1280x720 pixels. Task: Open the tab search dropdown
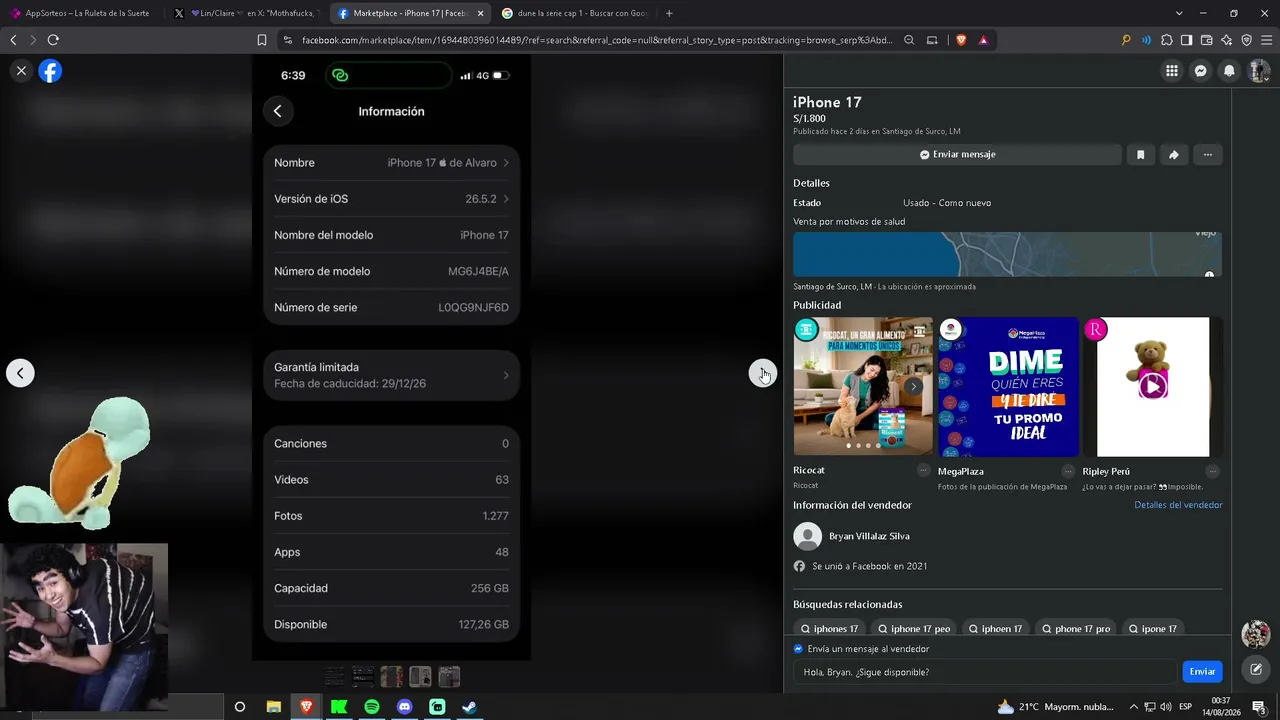[x=1179, y=13]
